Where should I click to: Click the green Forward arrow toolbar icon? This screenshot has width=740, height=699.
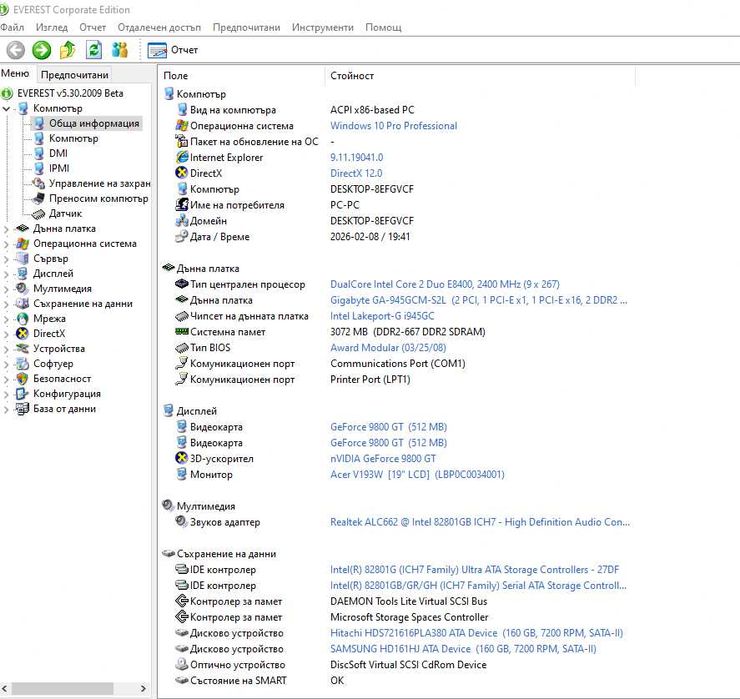42,50
